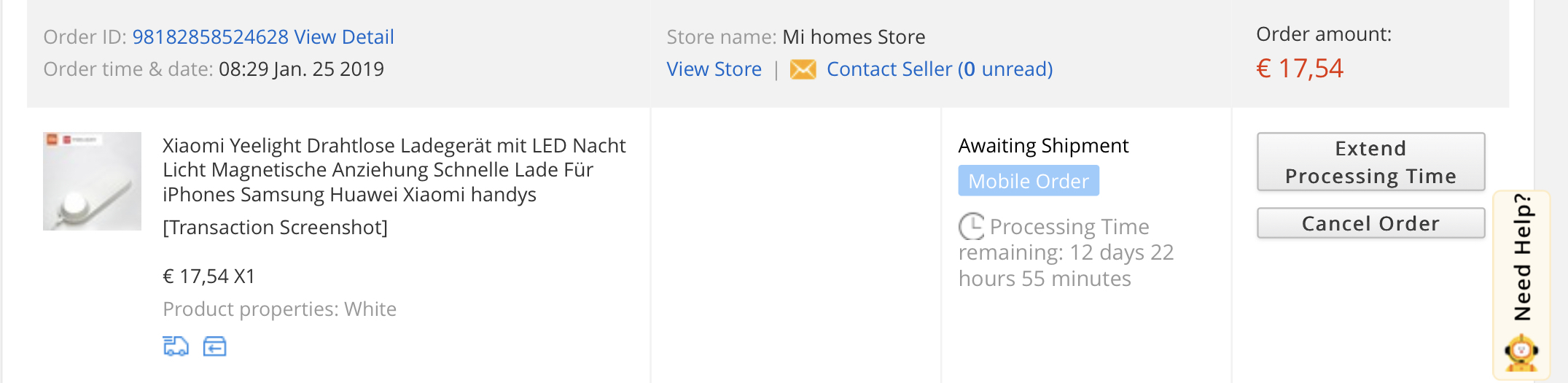Click the envelope icon beside Contact Seller
The image size is (1568, 383).
[x=803, y=69]
